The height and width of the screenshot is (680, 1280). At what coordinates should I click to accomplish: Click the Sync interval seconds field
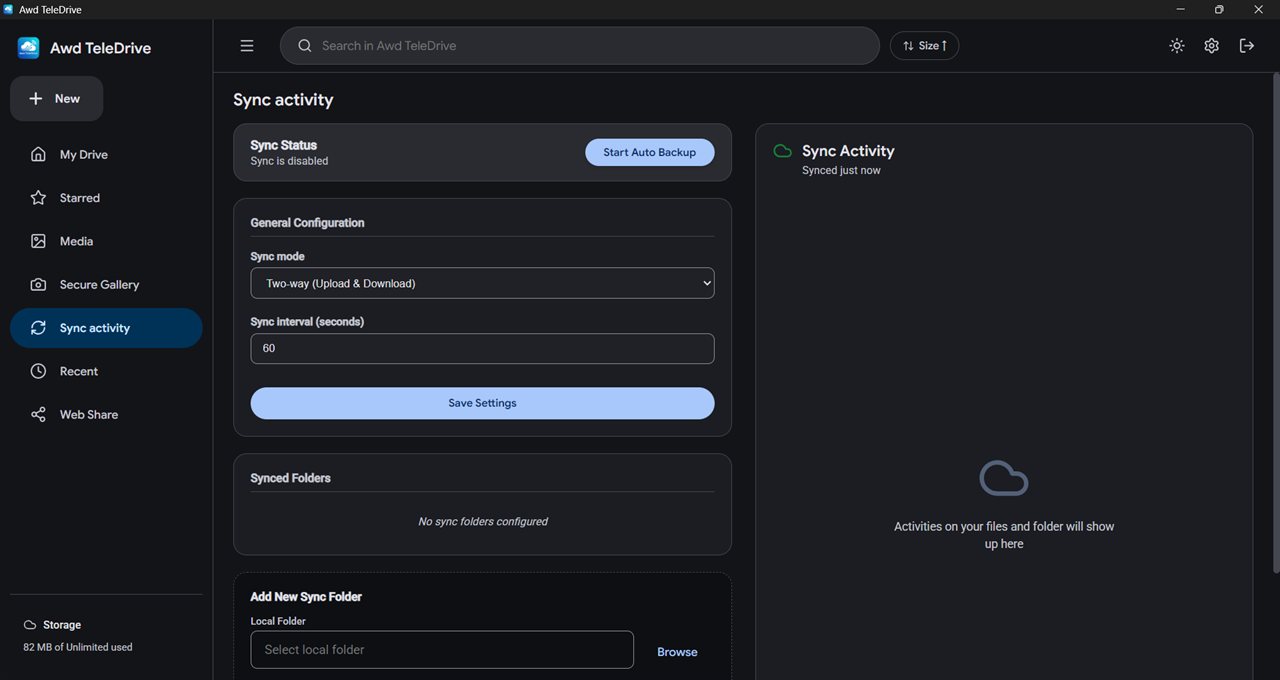(482, 348)
